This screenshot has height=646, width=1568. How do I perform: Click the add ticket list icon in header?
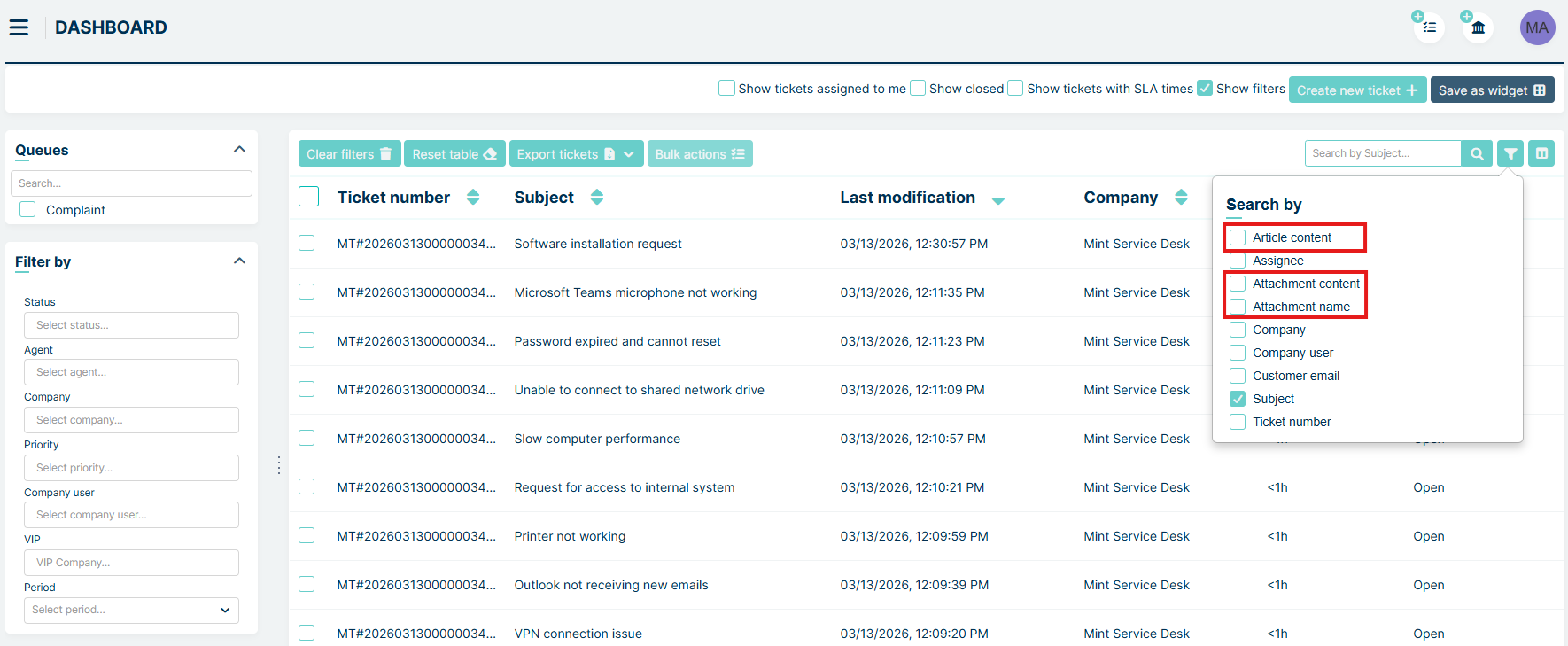pyautogui.click(x=1428, y=27)
